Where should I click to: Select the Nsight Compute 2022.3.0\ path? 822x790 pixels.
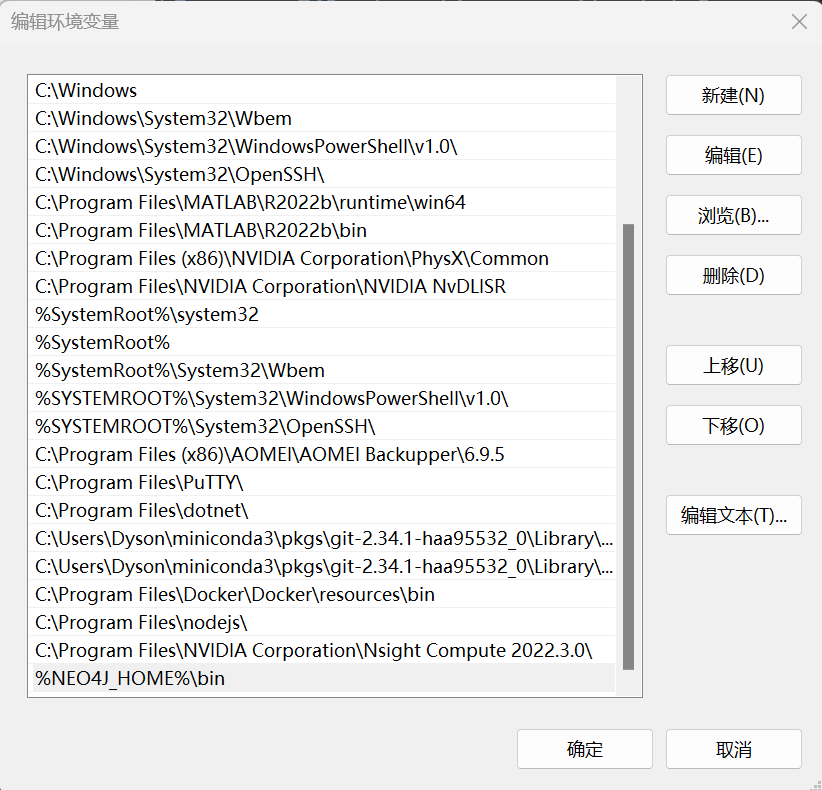point(322,650)
